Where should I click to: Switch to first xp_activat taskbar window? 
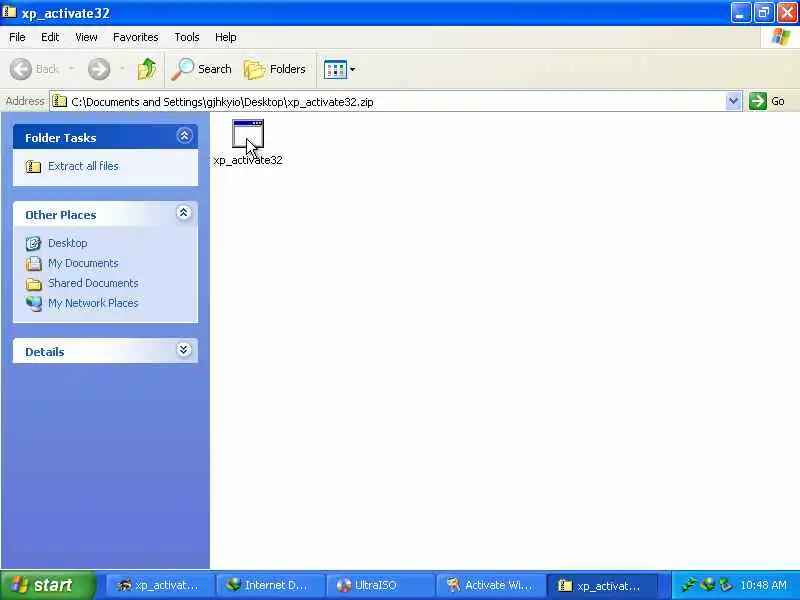click(x=159, y=585)
